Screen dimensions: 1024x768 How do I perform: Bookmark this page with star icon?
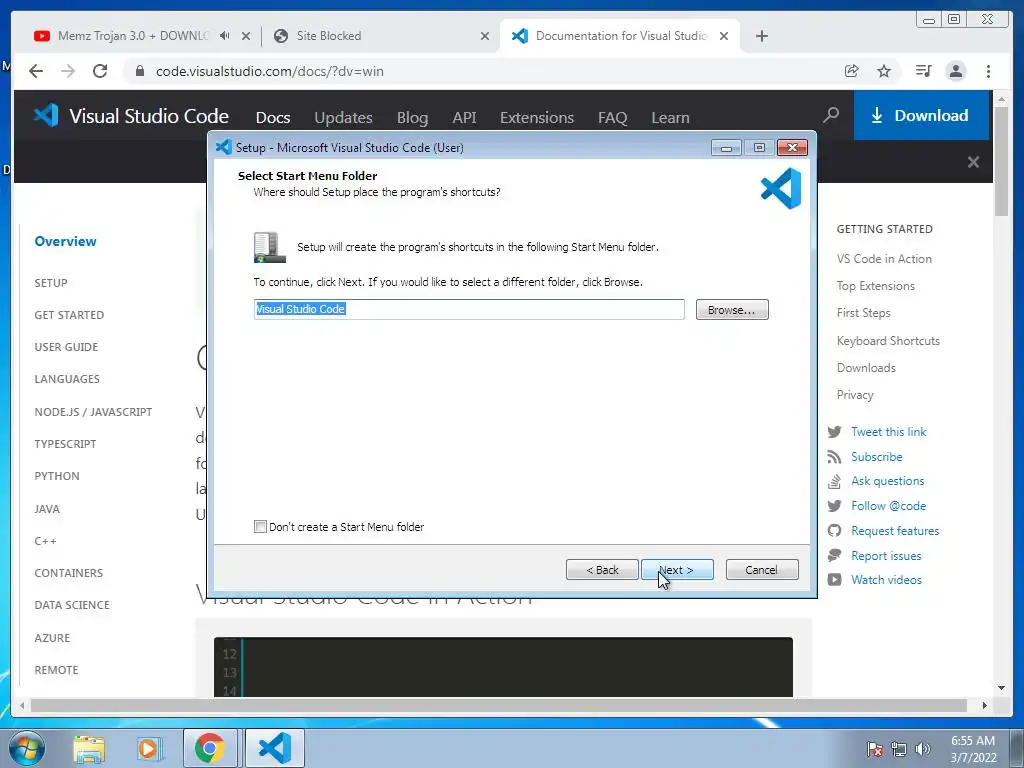coord(884,71)
